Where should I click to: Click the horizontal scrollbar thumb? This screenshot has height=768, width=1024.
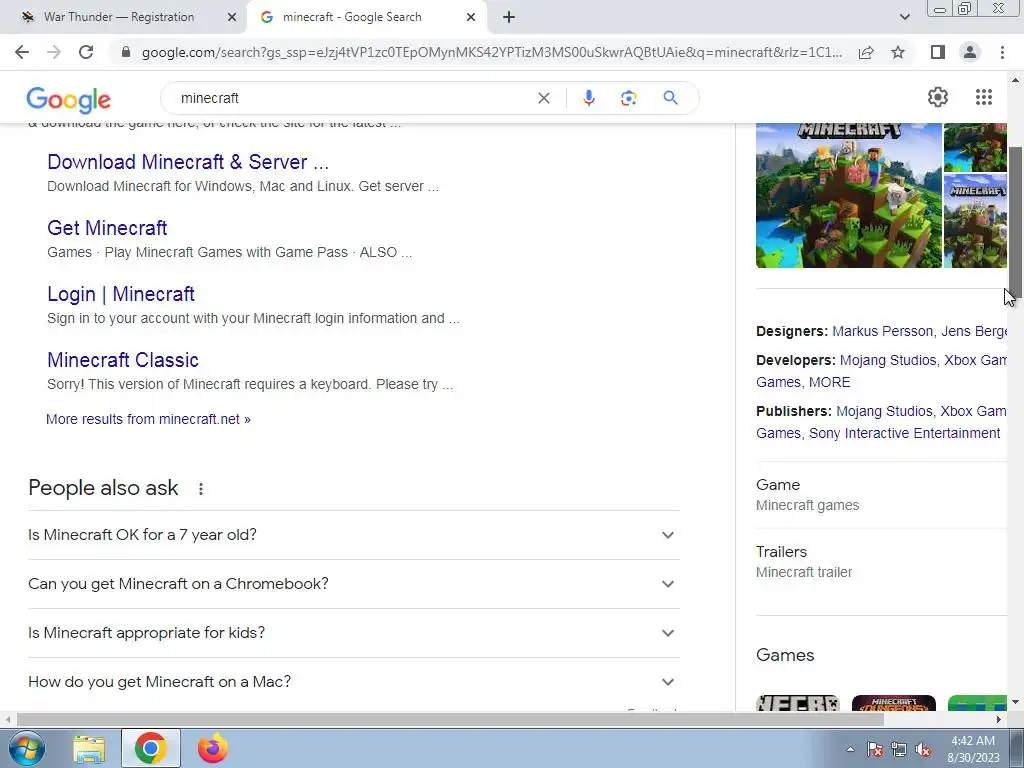[450, 719]
